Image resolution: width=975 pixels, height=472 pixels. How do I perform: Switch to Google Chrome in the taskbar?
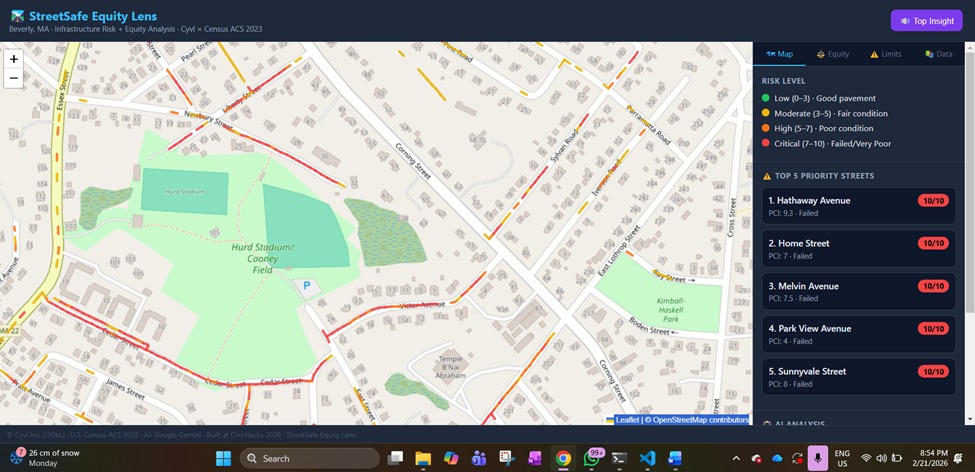click(x=563, y=458)
